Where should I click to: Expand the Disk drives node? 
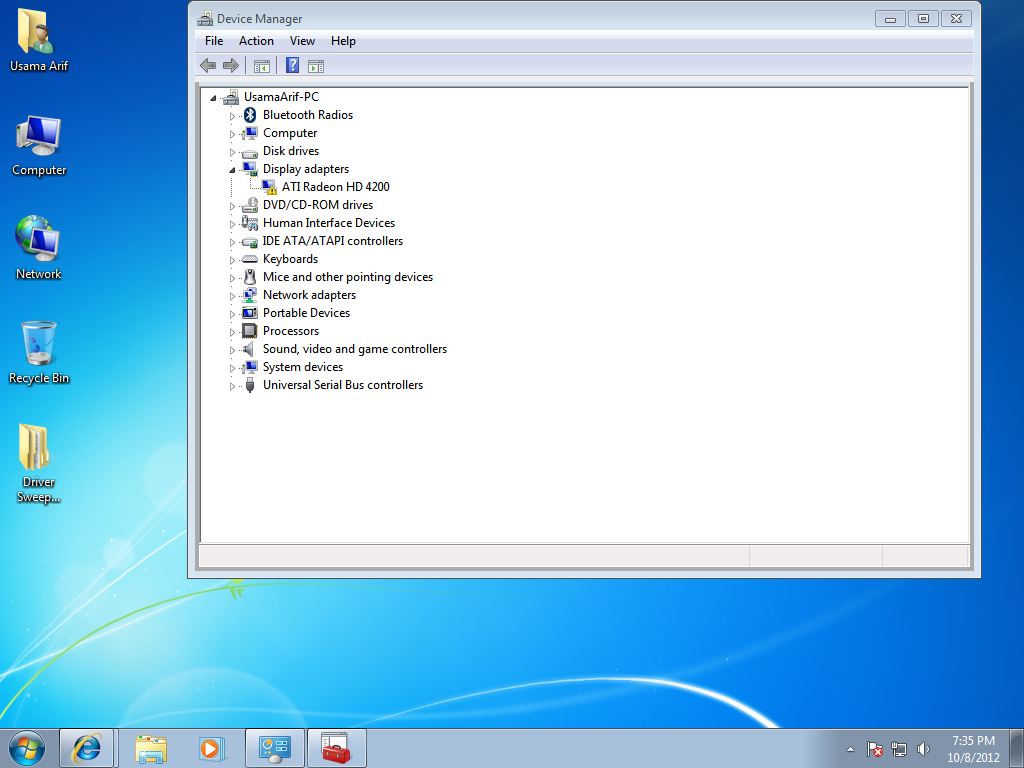[x=232, y=152]
